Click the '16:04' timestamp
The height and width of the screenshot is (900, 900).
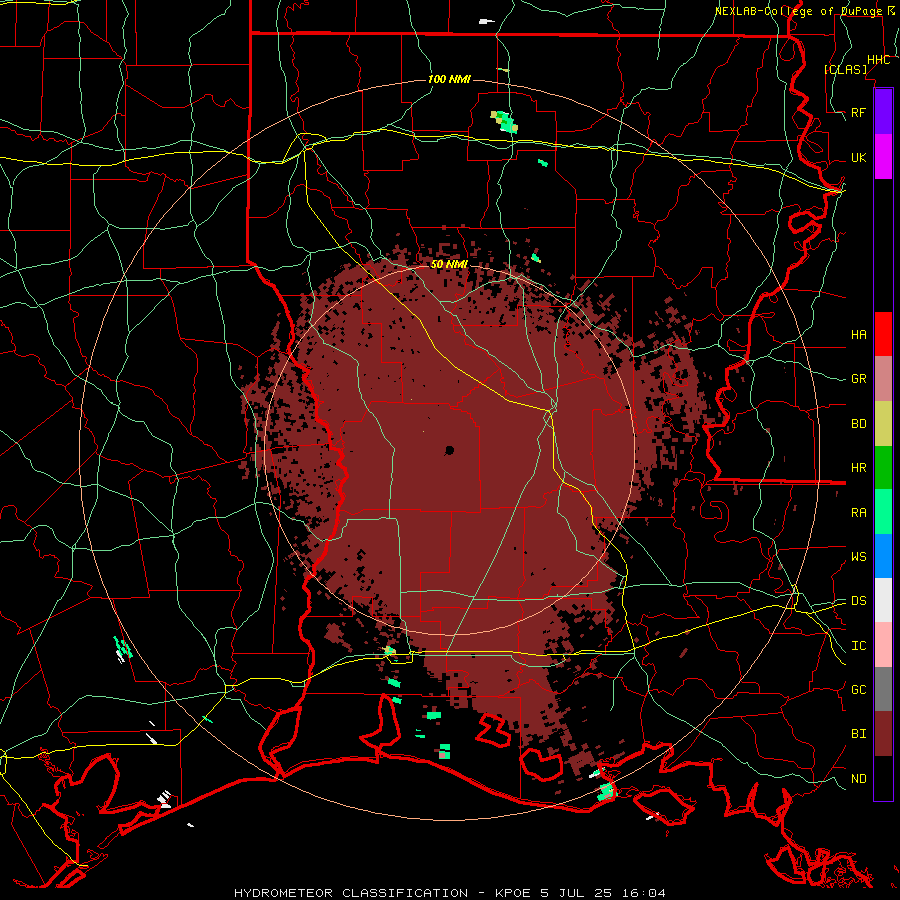(645, 893)
